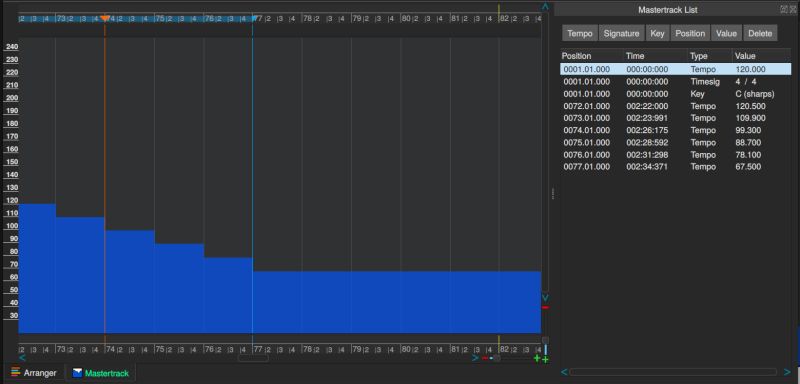Click the Delete button
Image resolution: width=800 pixels, height=384 pixels.
pos(760,33)
